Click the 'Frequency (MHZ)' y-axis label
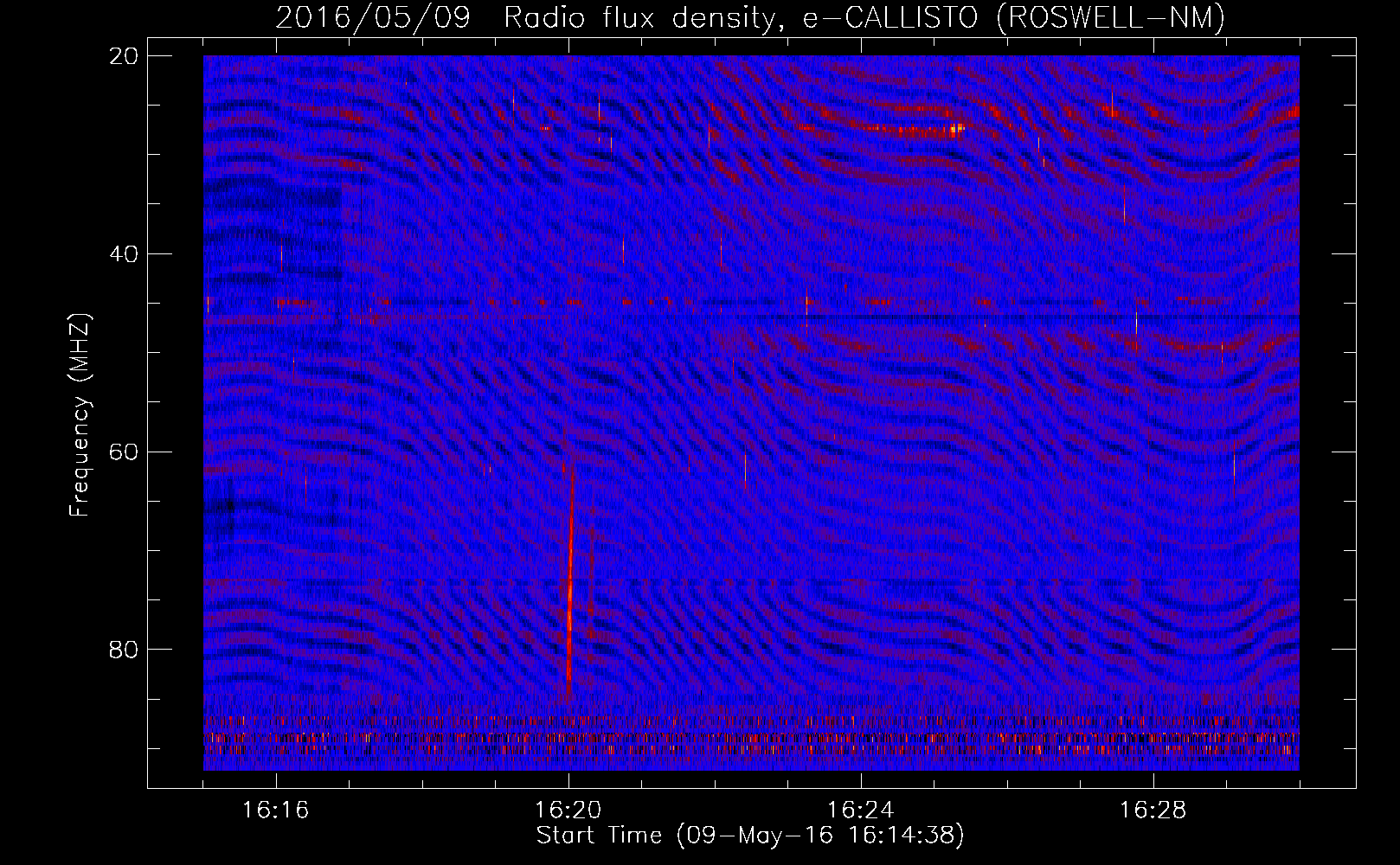 click(x=79, y=415)
